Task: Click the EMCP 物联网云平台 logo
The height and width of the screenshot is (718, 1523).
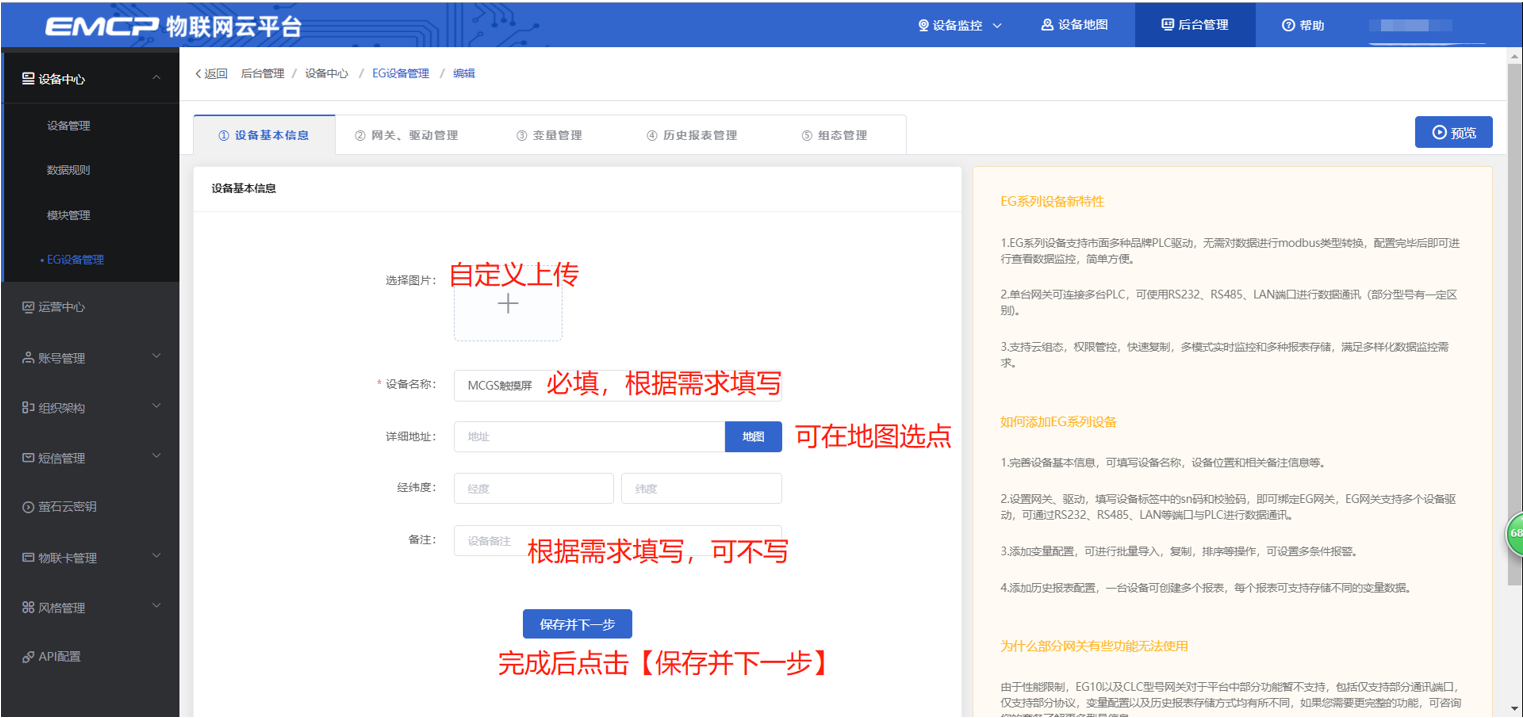Action: pos(172,27)
